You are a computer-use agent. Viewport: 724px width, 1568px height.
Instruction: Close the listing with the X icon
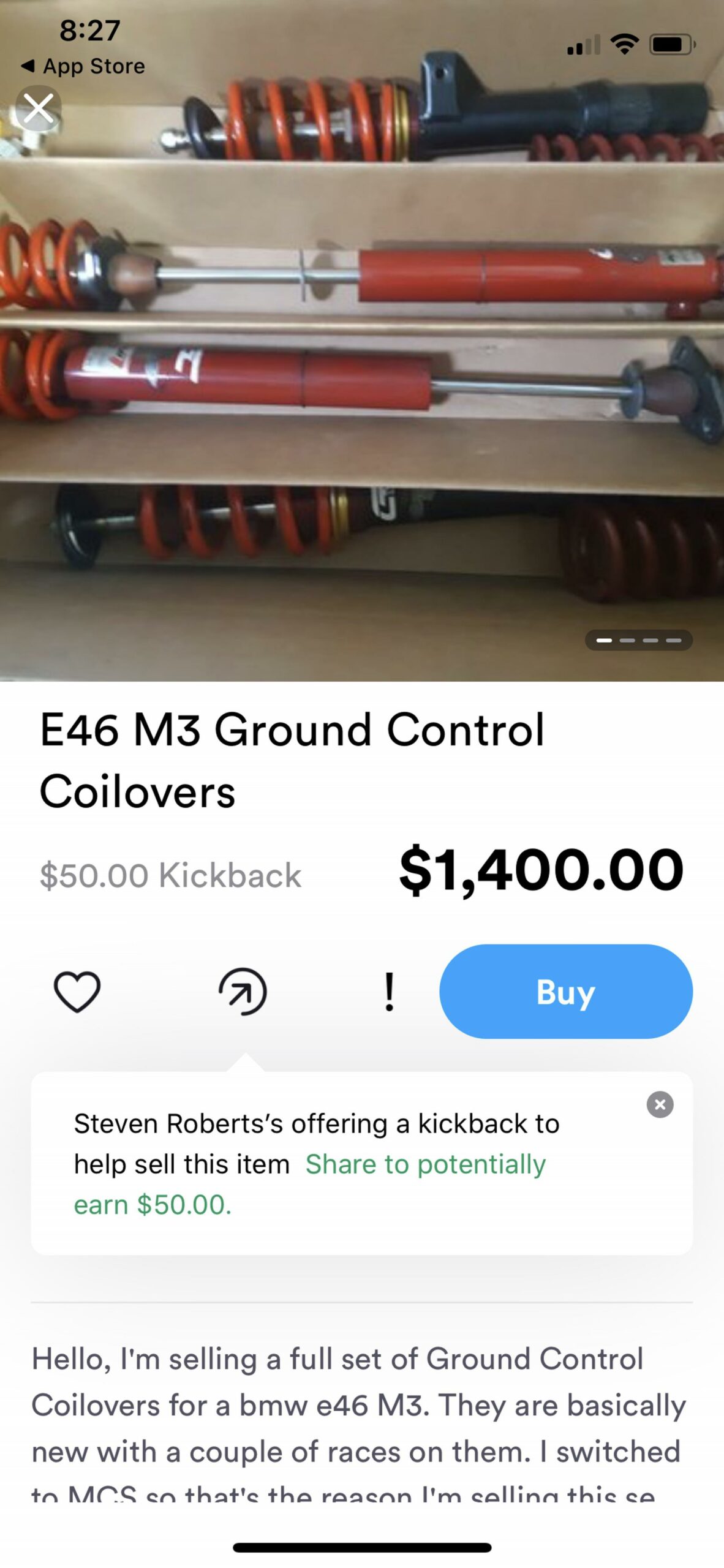[x=39, y=108]
